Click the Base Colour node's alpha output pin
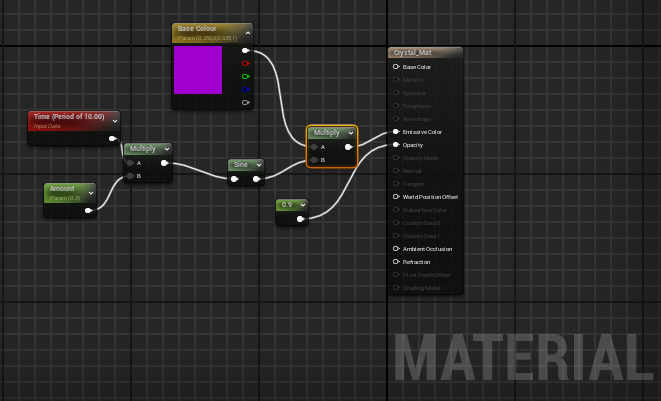This screenshot has width=661, height=401. click(x=246, y=102)
